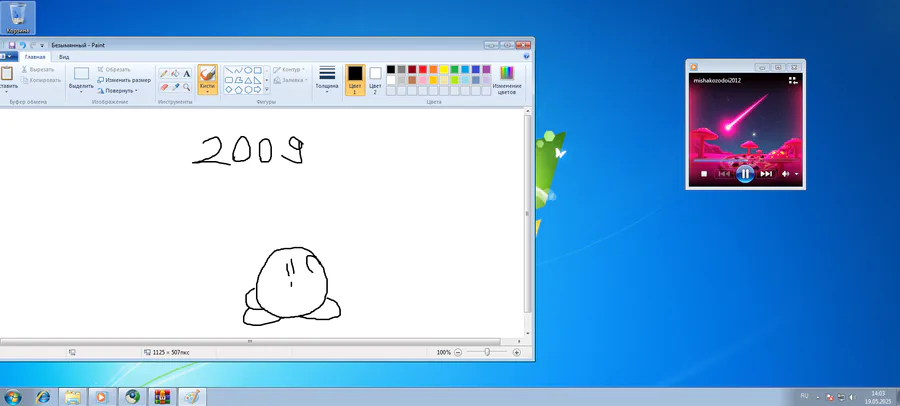This screenshot has height=406, width=900.
Task: Choose the diamond shape
Action: pos(228,90)
